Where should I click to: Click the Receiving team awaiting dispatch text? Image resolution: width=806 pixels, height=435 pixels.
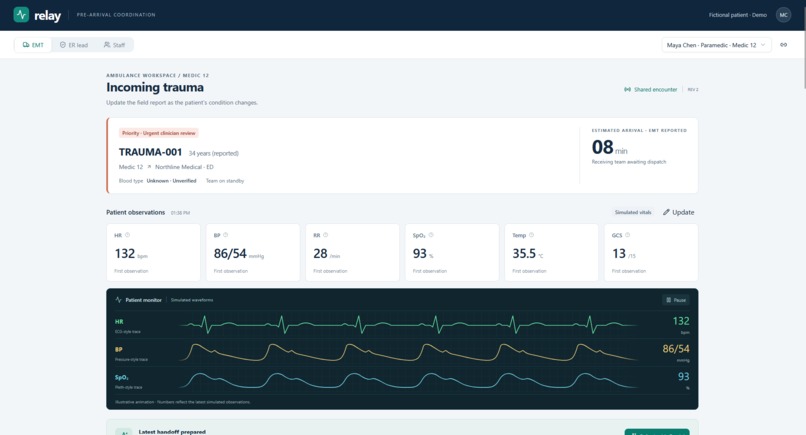tap(629, 162)
